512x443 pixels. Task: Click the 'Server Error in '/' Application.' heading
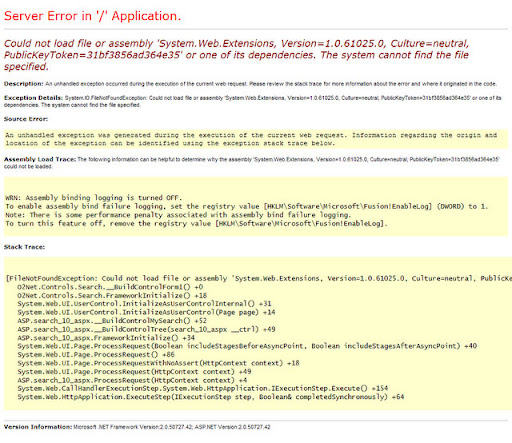click(92, 16)
